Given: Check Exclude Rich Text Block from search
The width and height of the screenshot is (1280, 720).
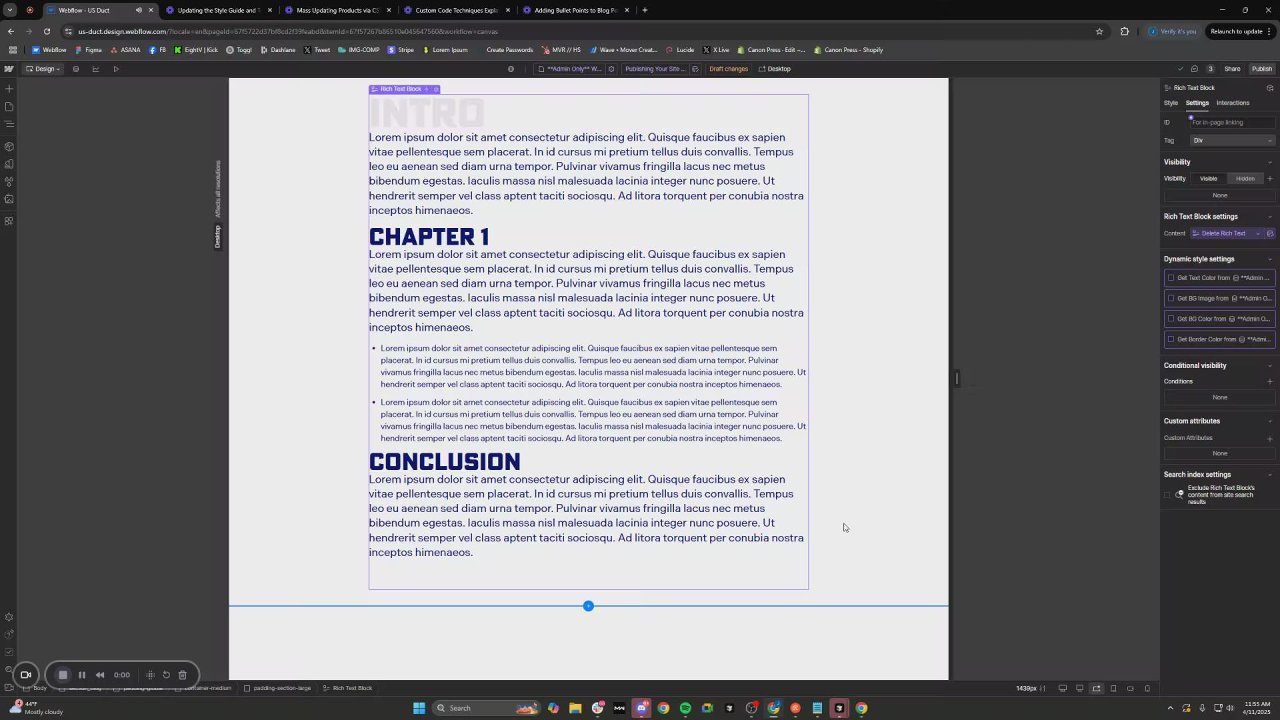Looking at the screenshot, I should [x=1167, y=495].
